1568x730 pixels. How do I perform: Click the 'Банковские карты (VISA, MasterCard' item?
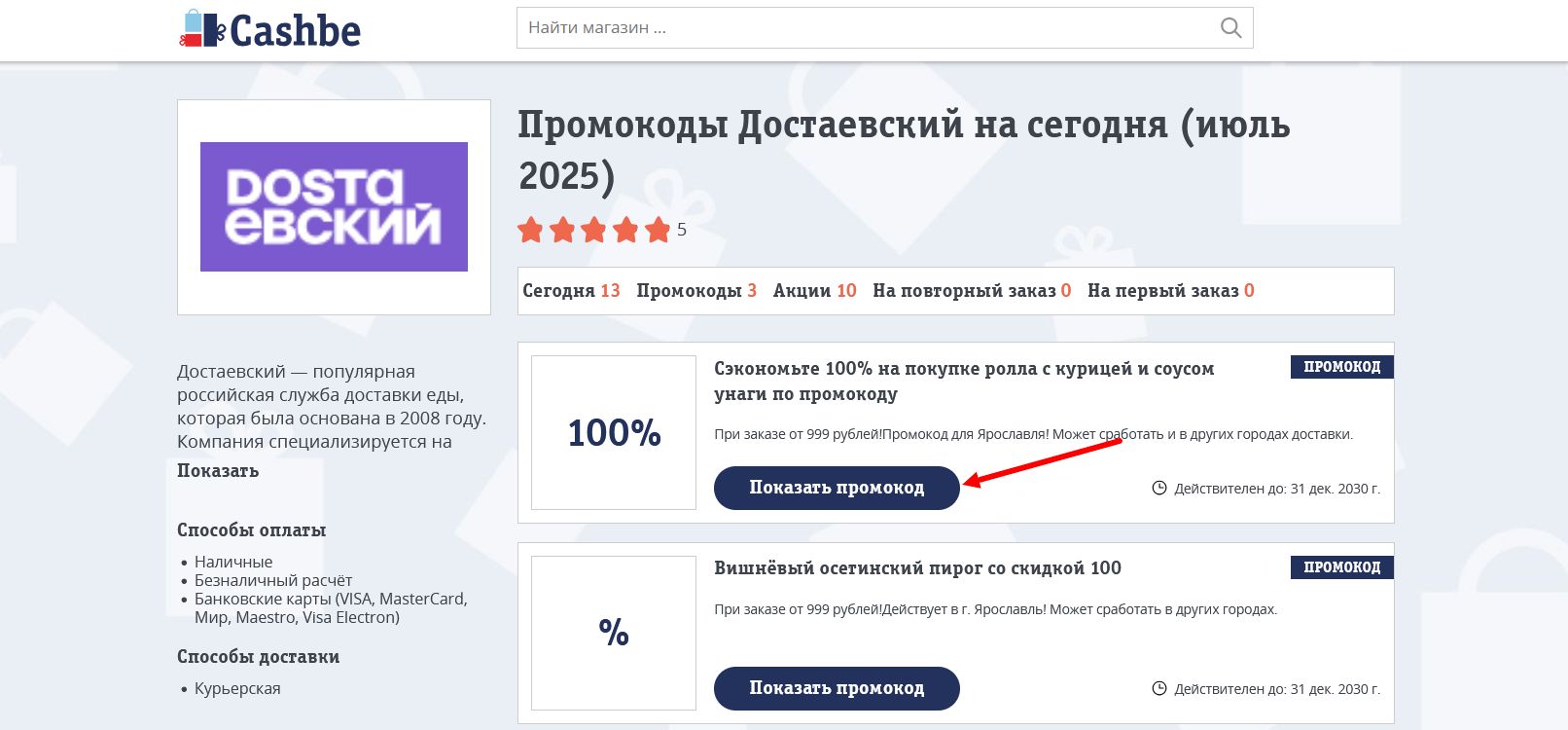[x=331, y=608]
